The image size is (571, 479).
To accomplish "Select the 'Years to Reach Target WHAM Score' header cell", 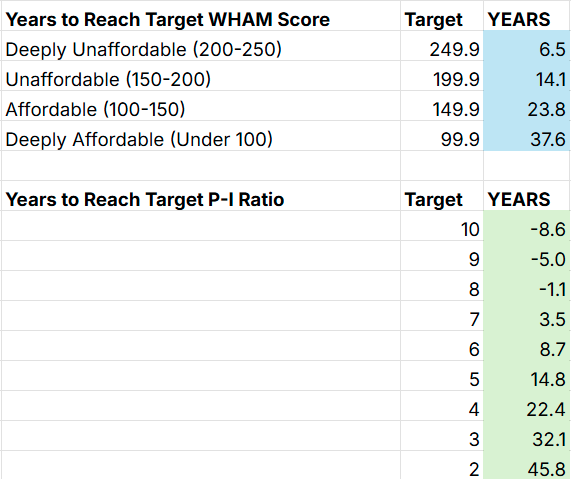I will (x=201, y=16).
